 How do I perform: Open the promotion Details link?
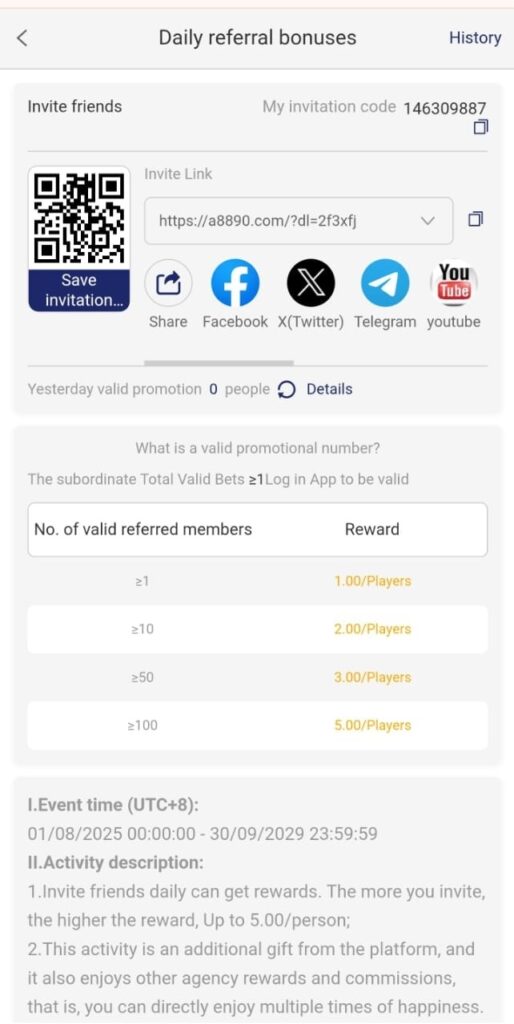point(329,389)
